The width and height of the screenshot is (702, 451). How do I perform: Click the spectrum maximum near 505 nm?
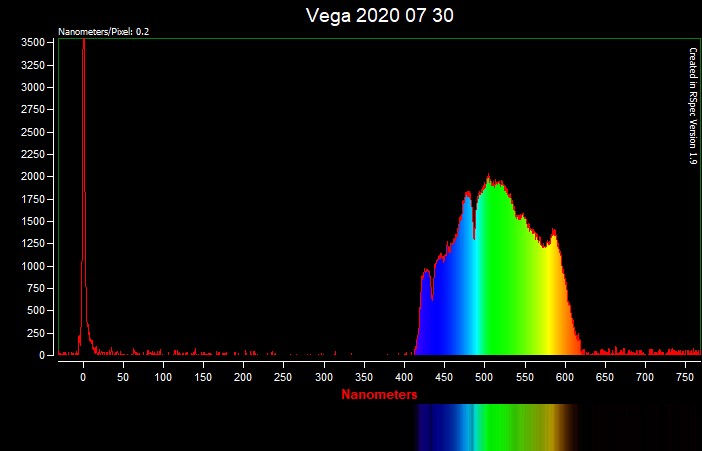click(x=489, y=182)
